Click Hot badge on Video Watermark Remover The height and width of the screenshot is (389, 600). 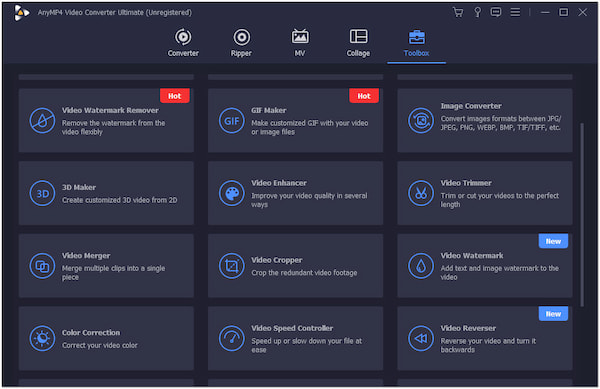[x=174, y=96]
